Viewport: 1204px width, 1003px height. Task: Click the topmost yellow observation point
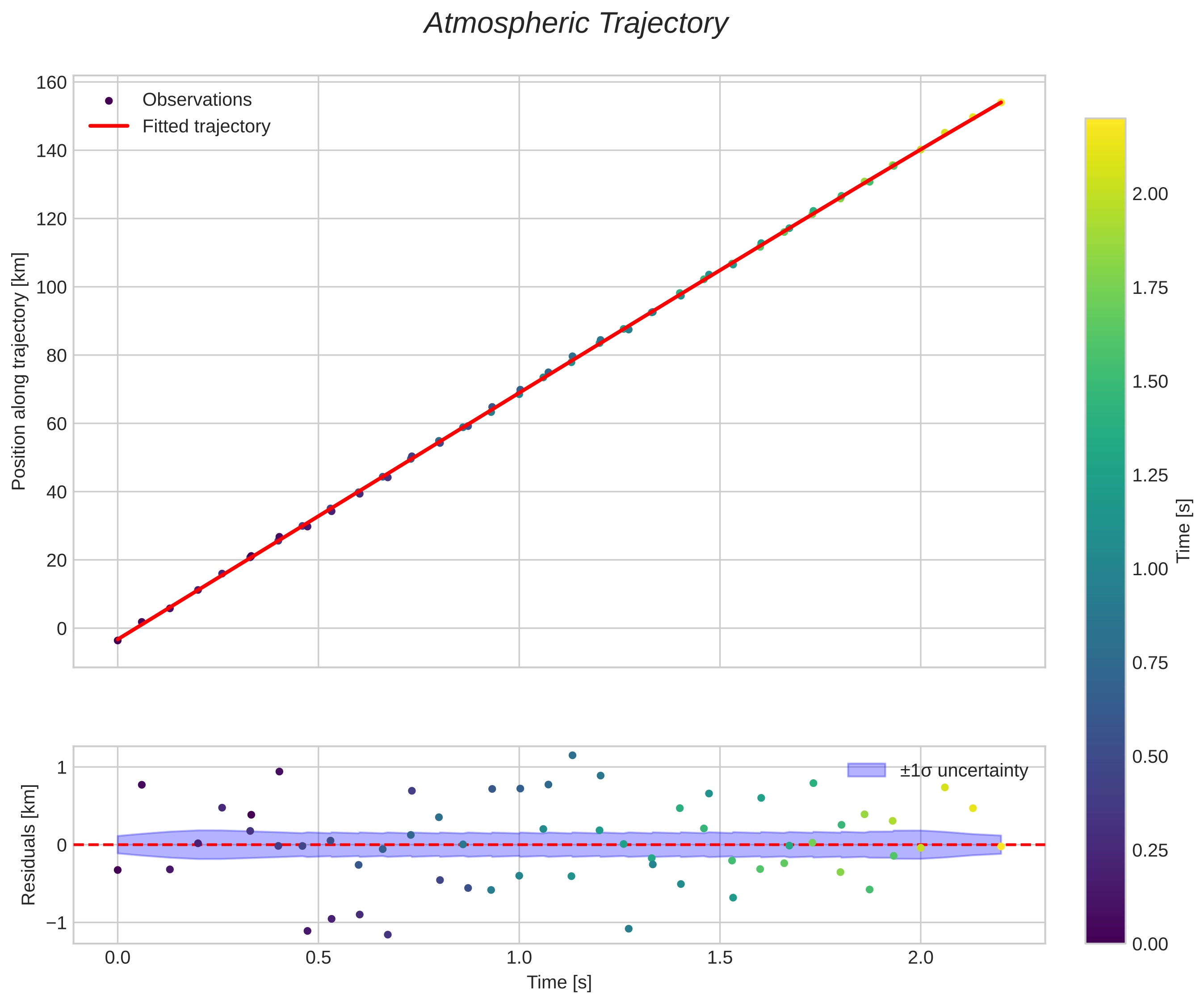[1000, 103]
